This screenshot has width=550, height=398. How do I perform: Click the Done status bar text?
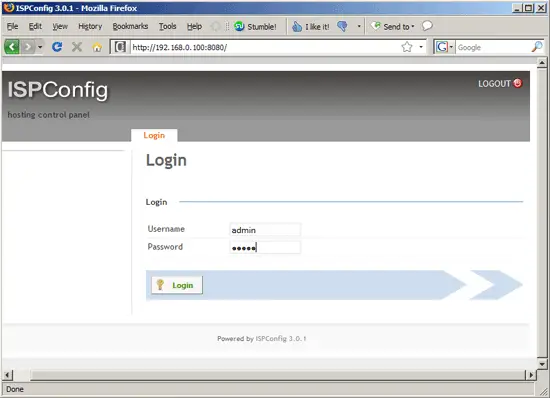pos(15,389)
